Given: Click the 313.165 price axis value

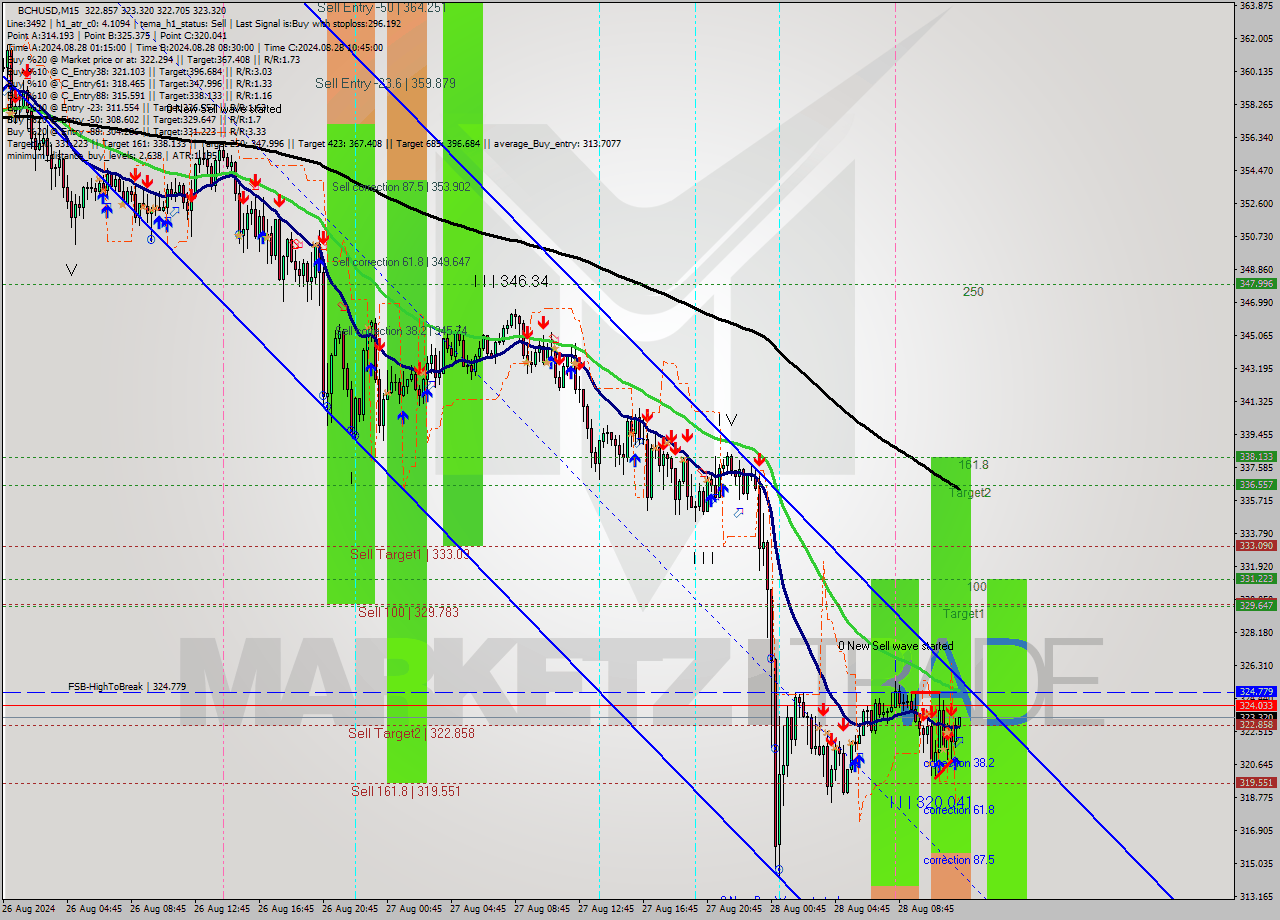Looking at the screenshot, I should [1256, 897].
